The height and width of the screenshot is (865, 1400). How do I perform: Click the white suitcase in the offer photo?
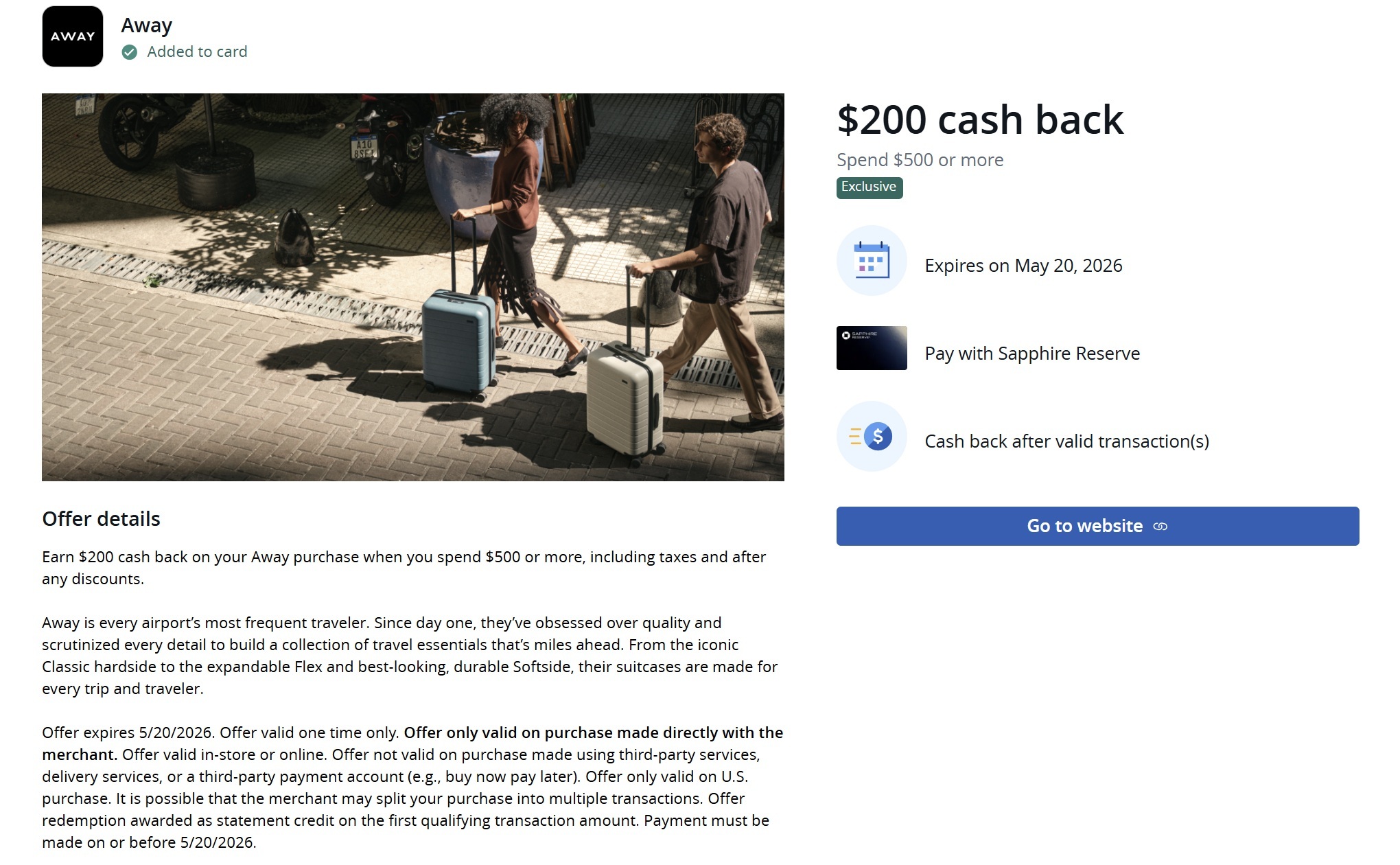[x=625, y=398]
